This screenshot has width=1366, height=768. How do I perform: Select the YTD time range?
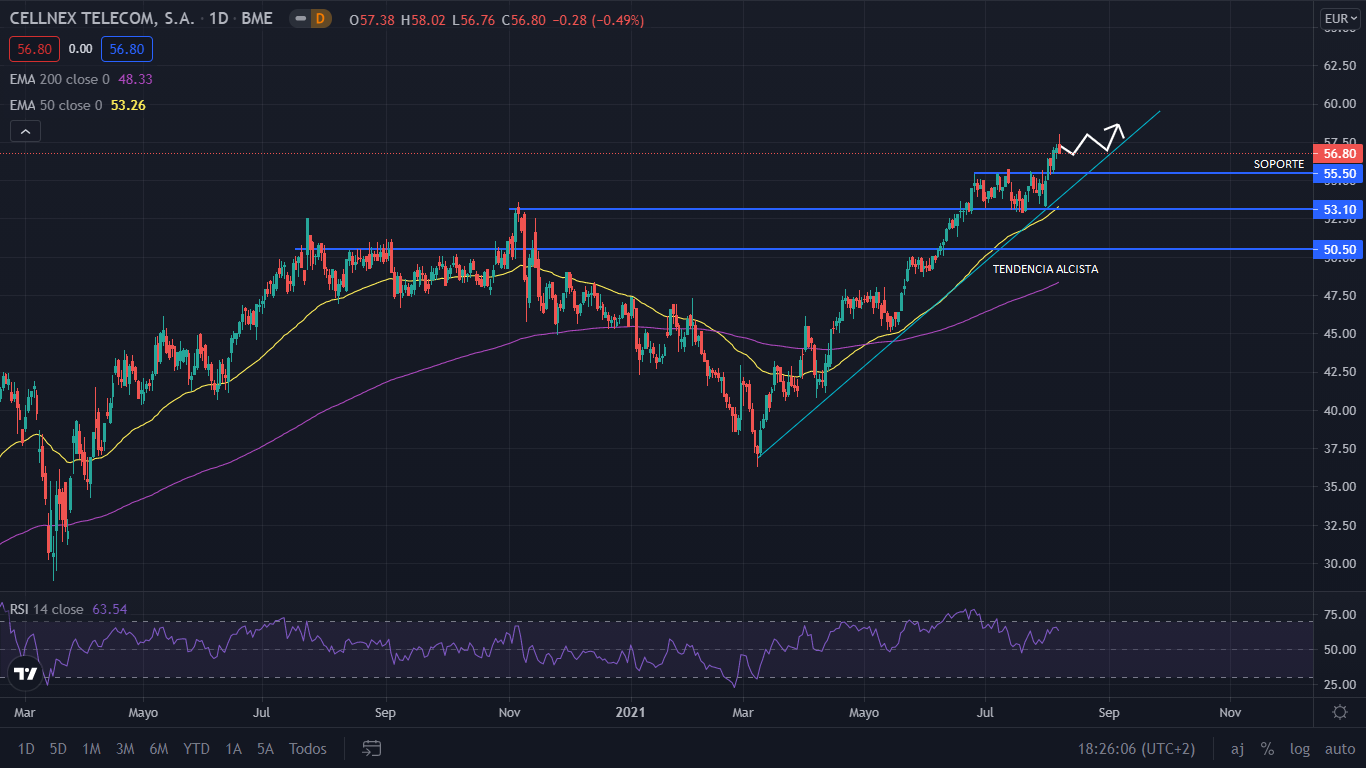[196, 748]
